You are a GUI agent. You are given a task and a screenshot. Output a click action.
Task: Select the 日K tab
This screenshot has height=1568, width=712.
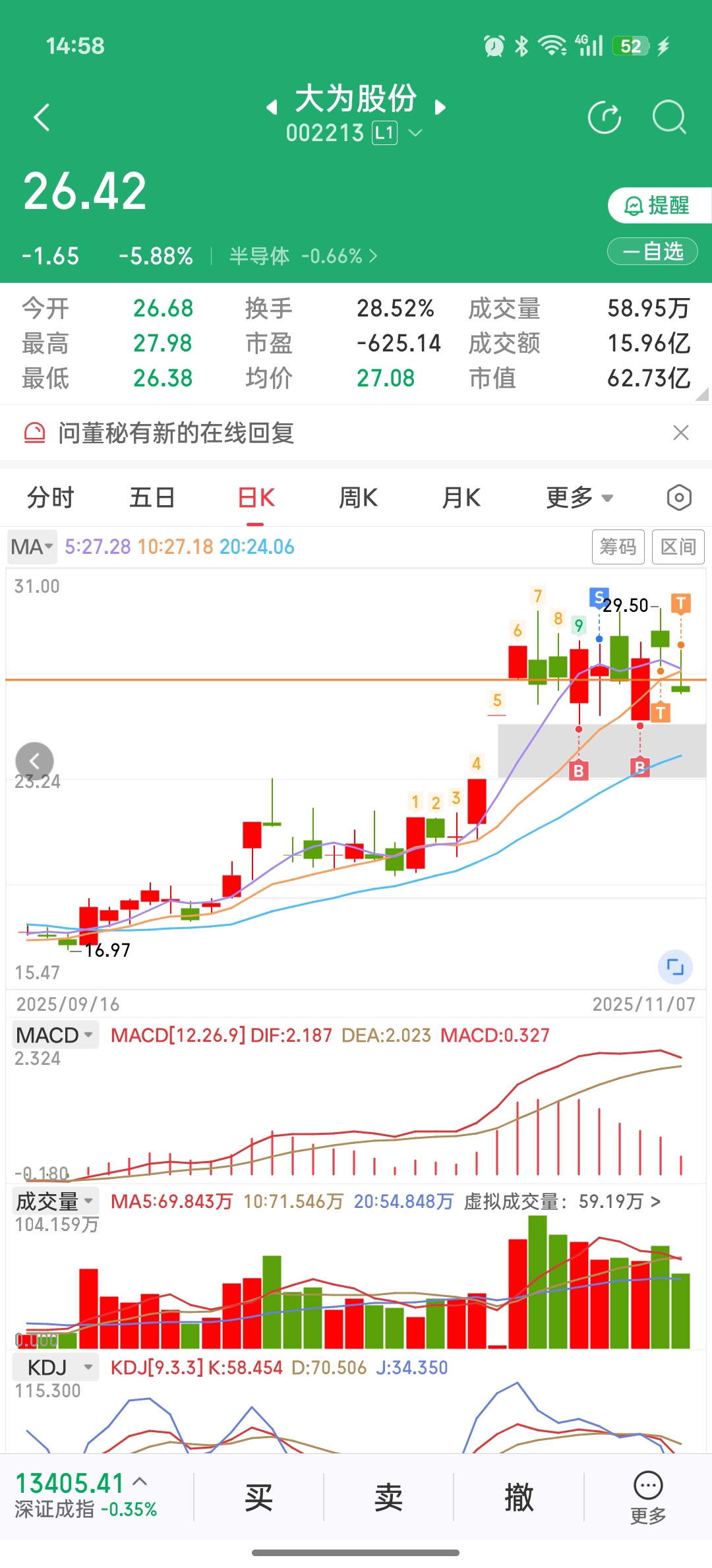pyautogui.click(x=256, y=498)
